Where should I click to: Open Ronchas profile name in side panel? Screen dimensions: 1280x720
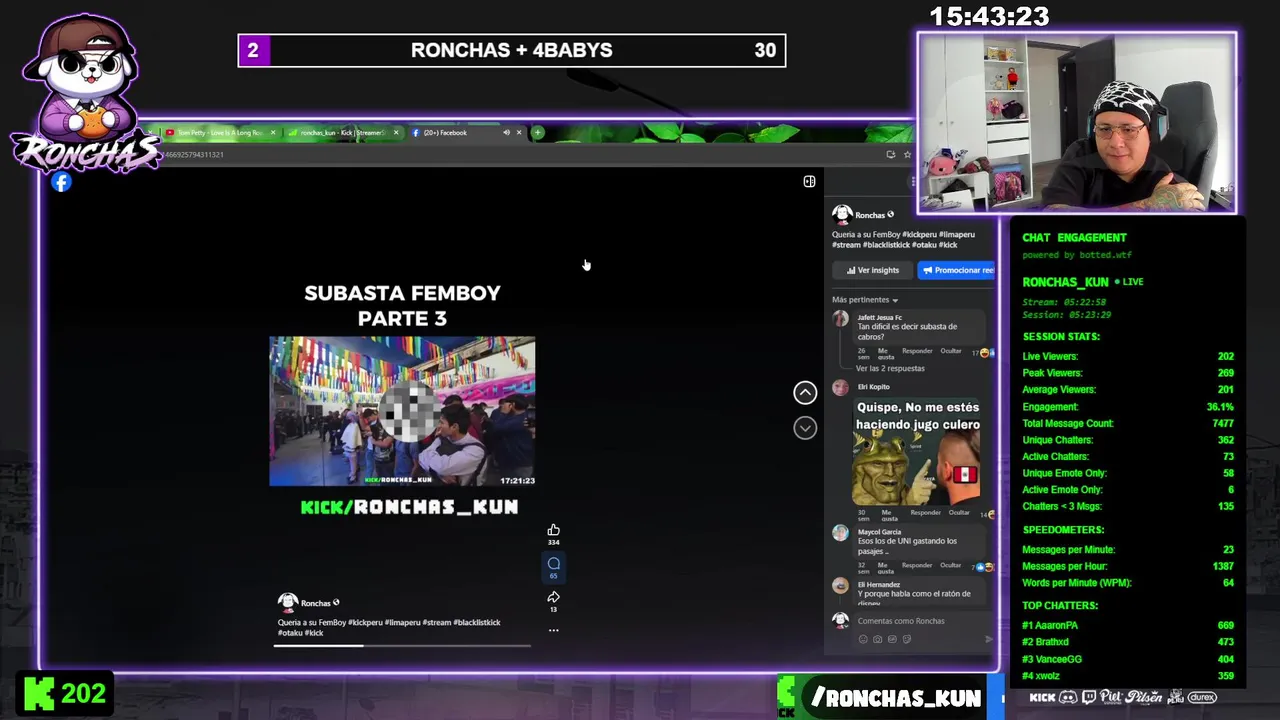click(x=870, y=215)
